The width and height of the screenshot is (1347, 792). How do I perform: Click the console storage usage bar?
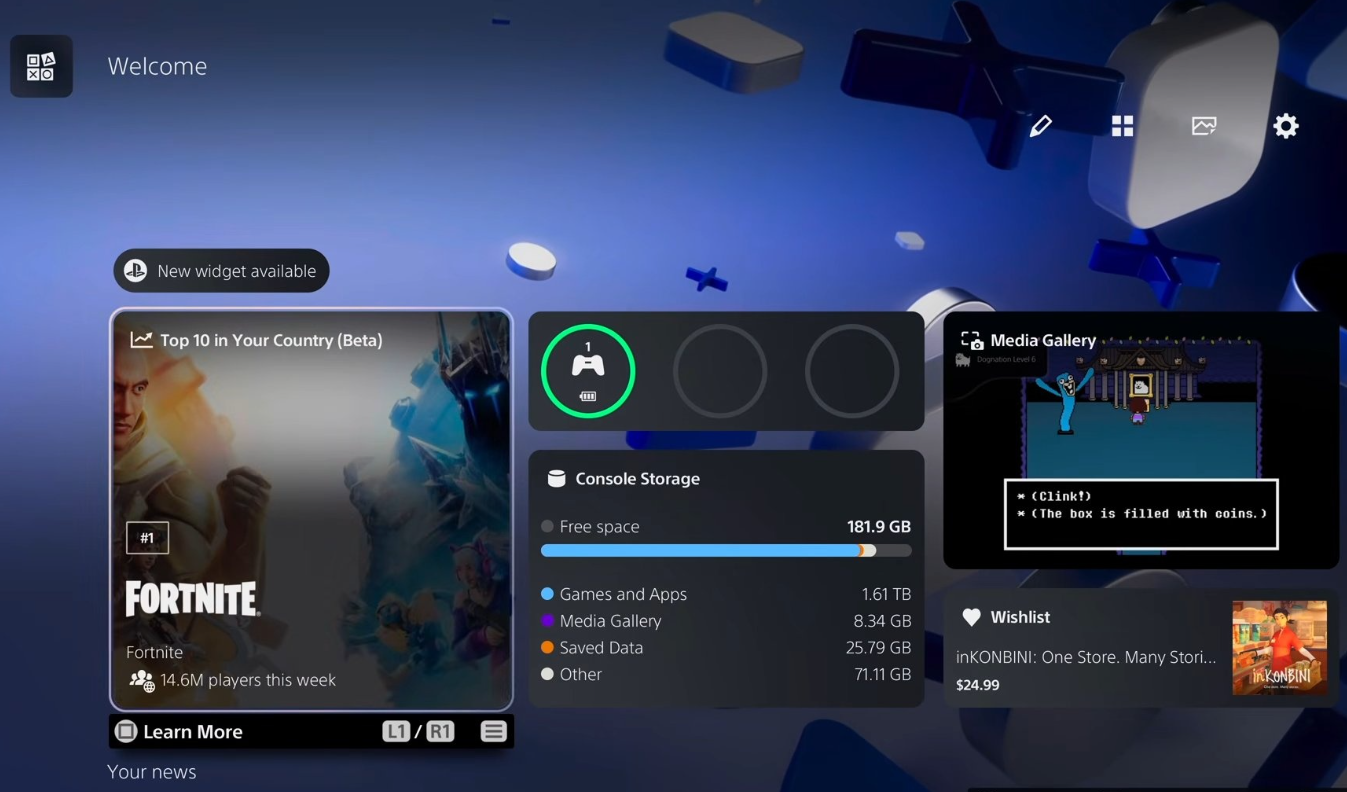[726, 551]
